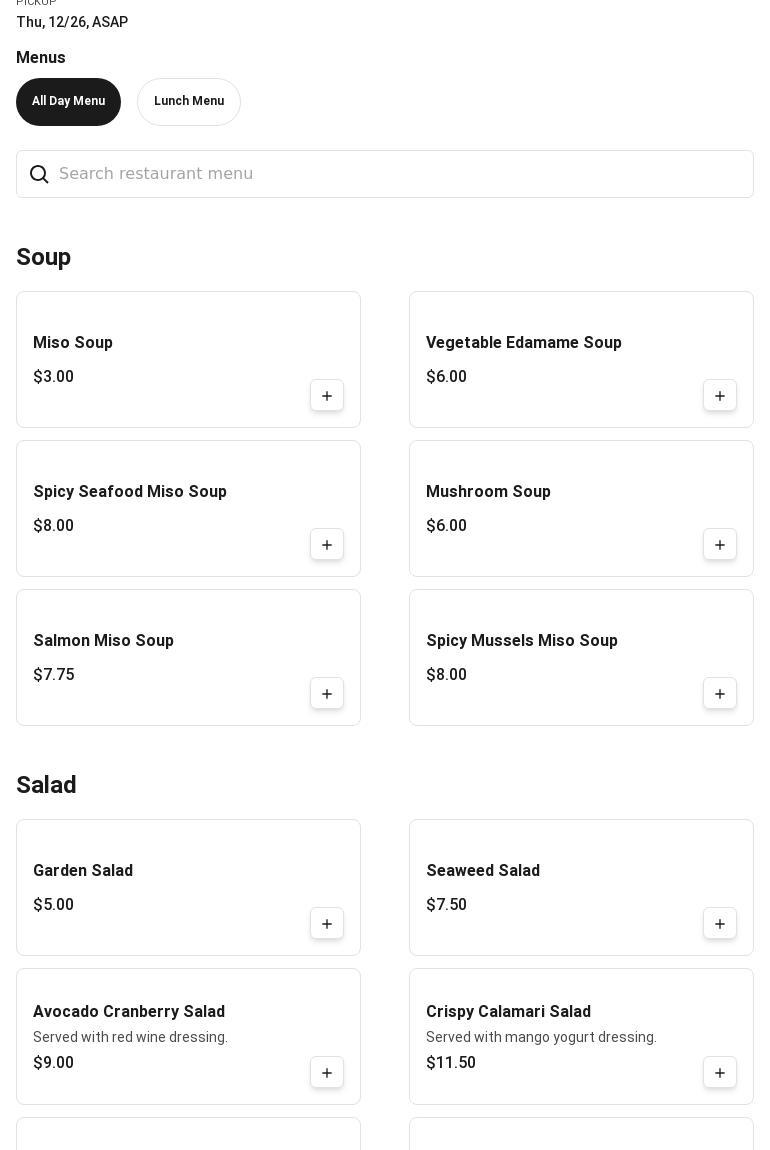This screenshot has height=1150, width=770.
Task: Add Salmon Miso Soup to order
Action: point(327,694)
